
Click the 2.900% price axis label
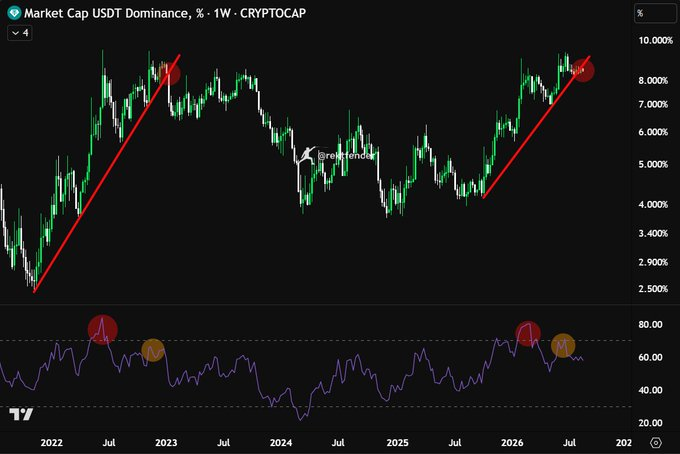tap(653, 262)
